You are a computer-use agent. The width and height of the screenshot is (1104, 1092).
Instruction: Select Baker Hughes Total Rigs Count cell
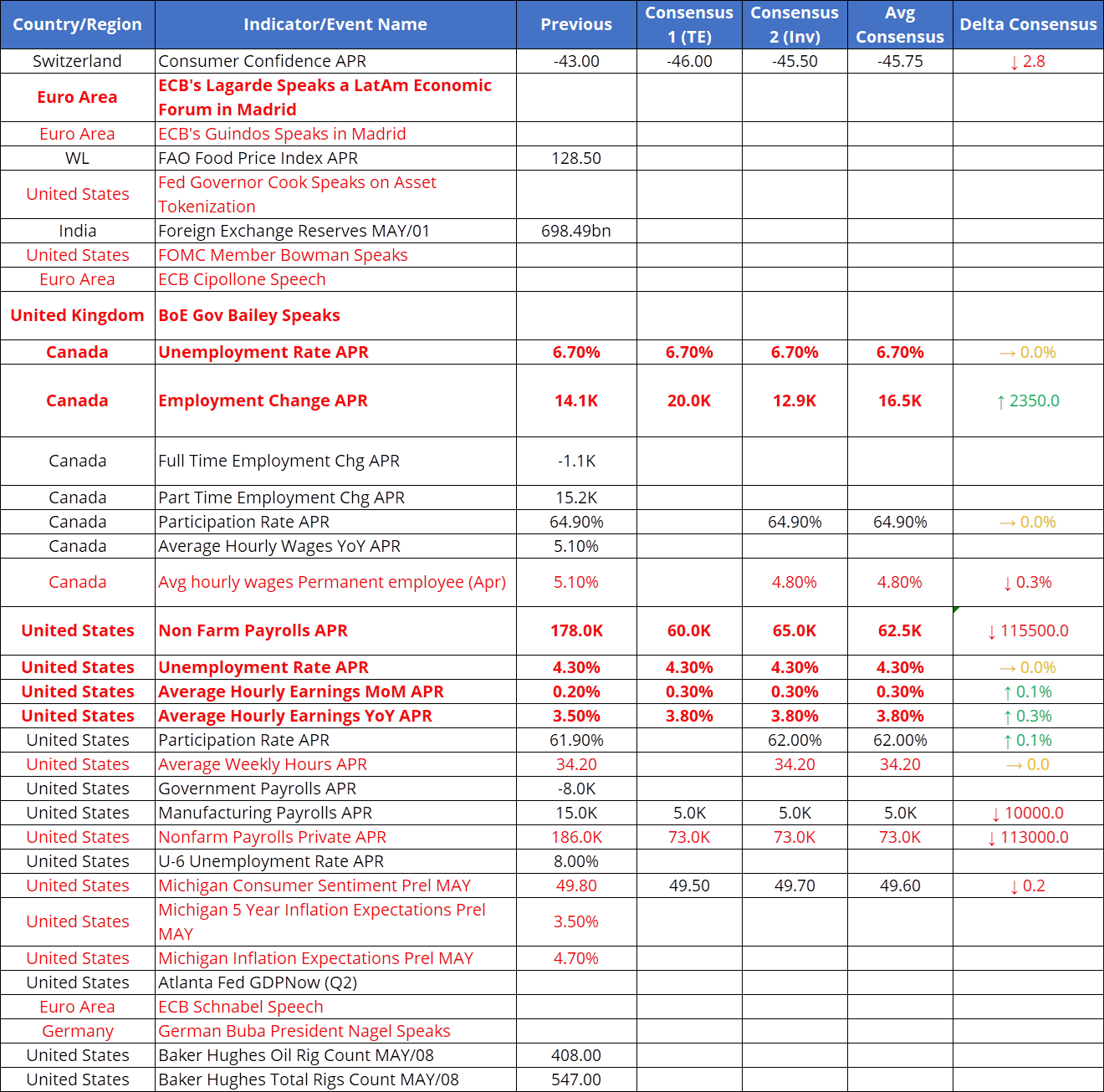pyautogui.click(x=335, y=1079)
